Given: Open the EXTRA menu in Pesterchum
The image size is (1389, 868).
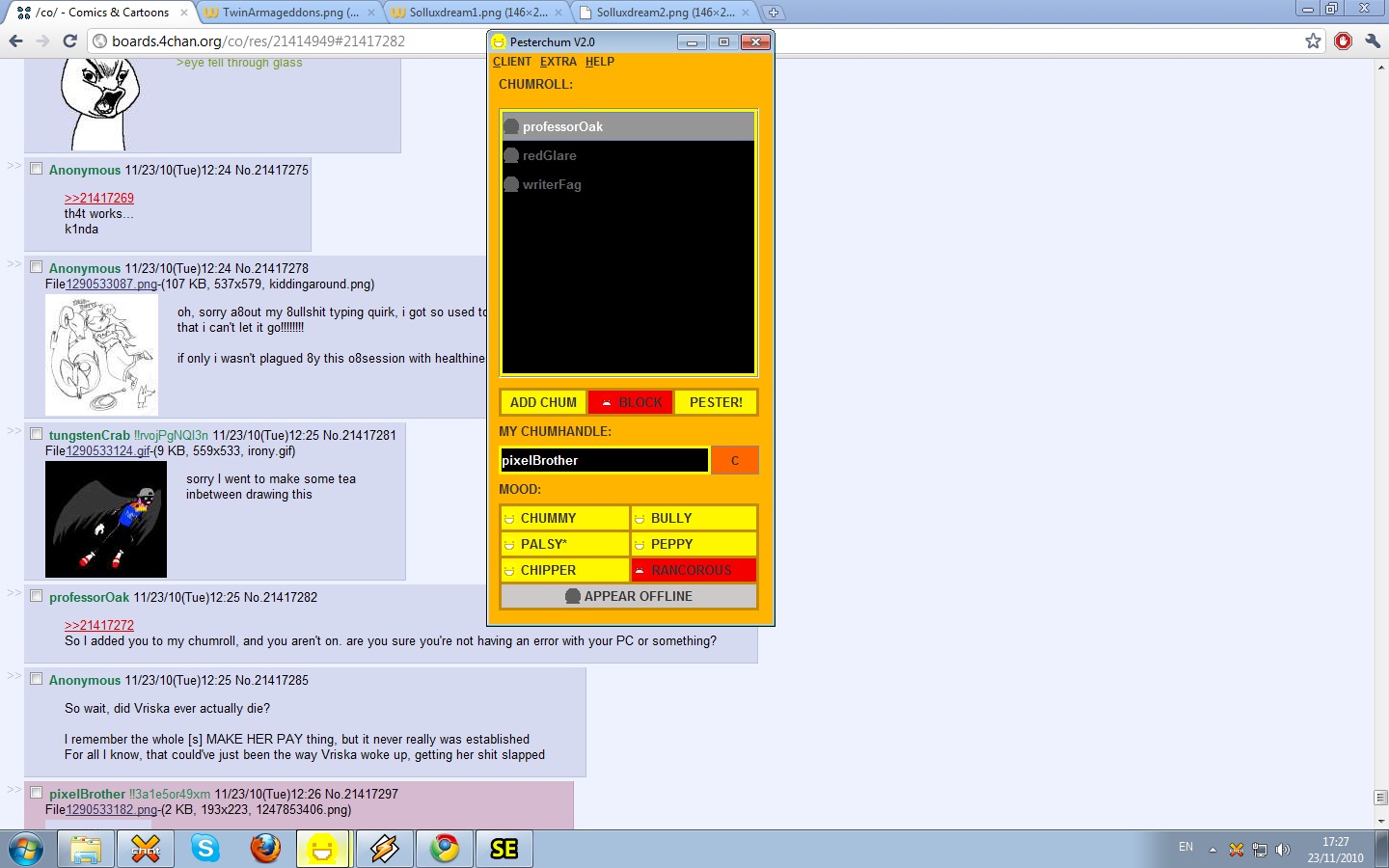Looking at the screenshot, I should click(558, 62).
